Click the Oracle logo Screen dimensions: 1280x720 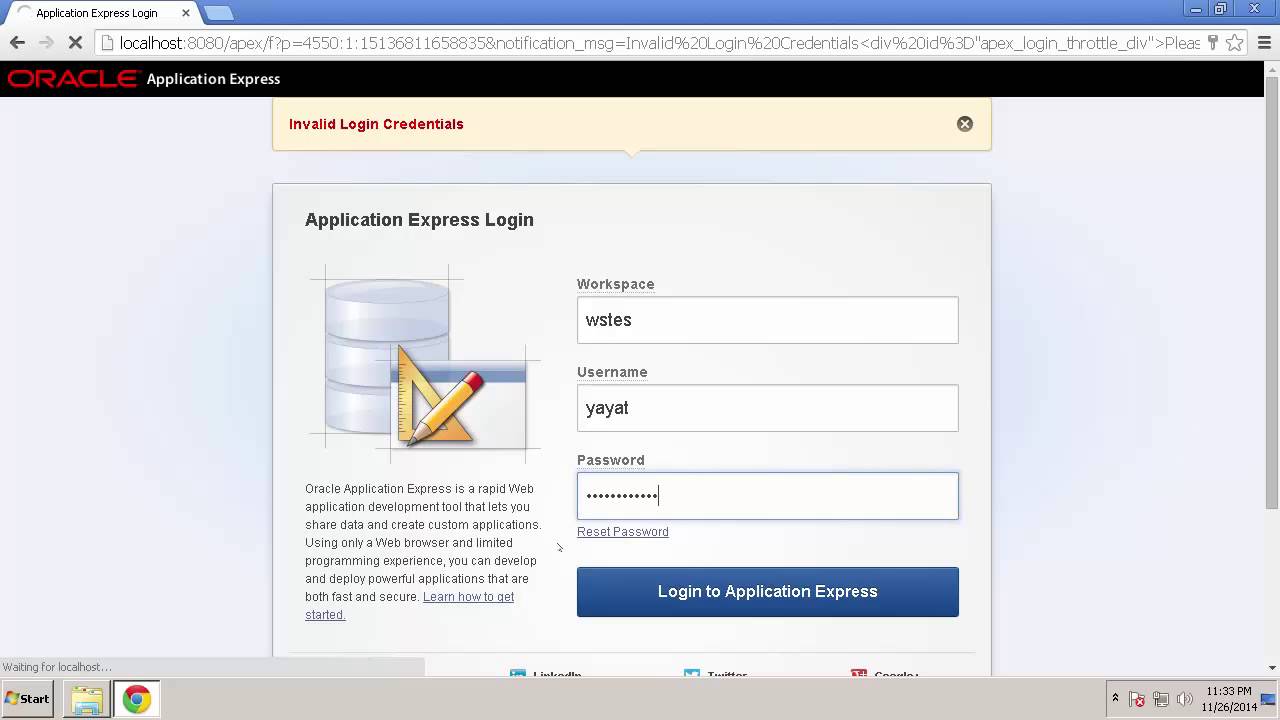click(72, 79)
